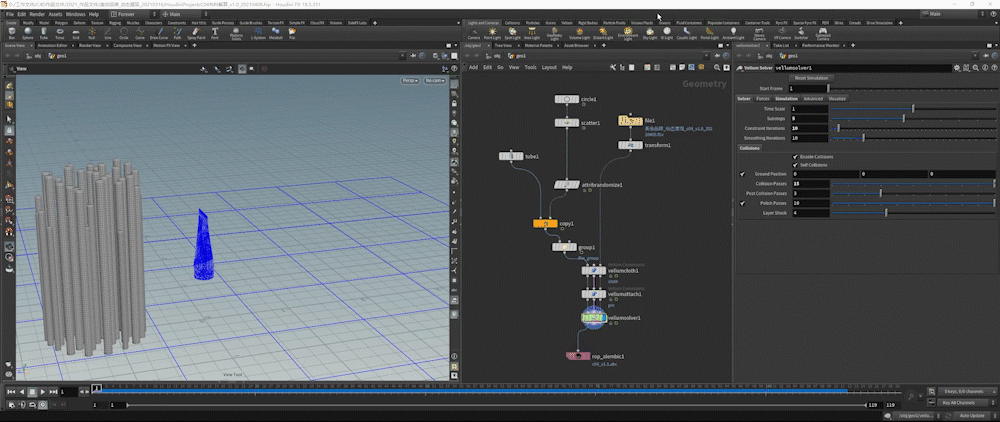Select the Null shelf tool

(x=92, y=33)
